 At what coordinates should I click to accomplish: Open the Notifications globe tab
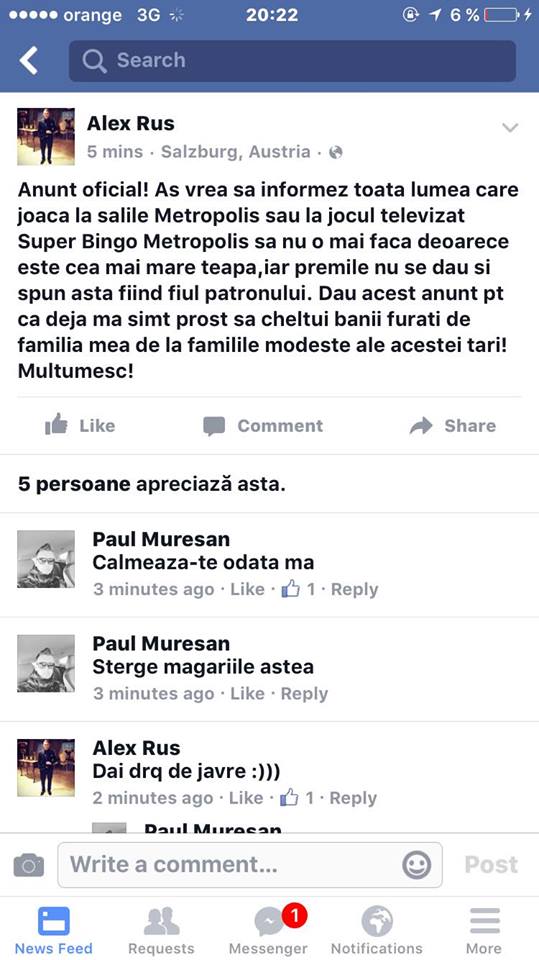pos(377,930)
